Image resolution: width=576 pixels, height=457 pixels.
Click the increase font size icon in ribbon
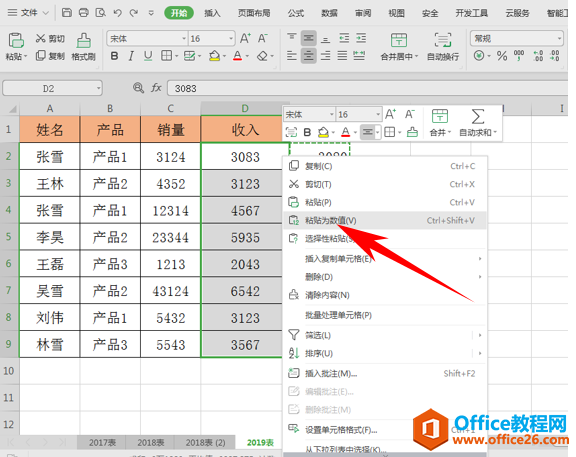point(245,38)
